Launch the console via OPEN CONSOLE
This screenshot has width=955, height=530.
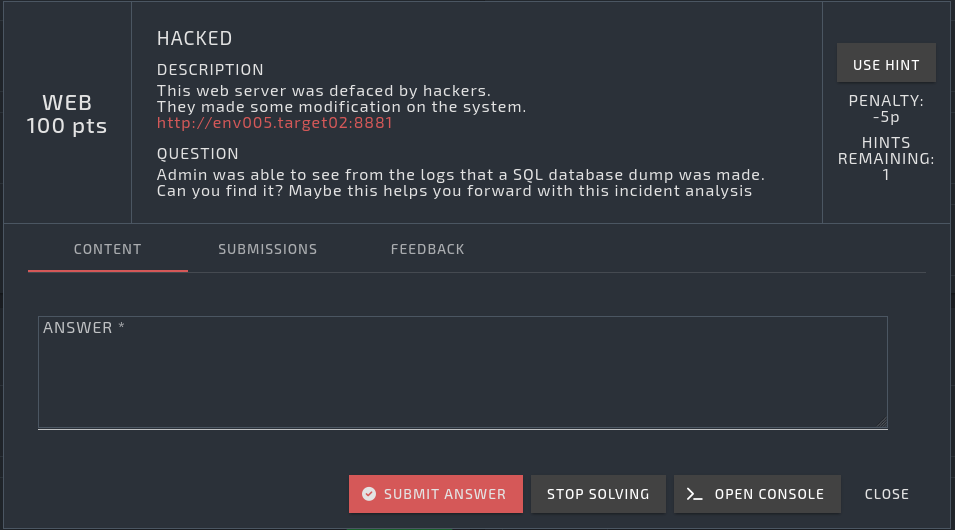point(757,494)
